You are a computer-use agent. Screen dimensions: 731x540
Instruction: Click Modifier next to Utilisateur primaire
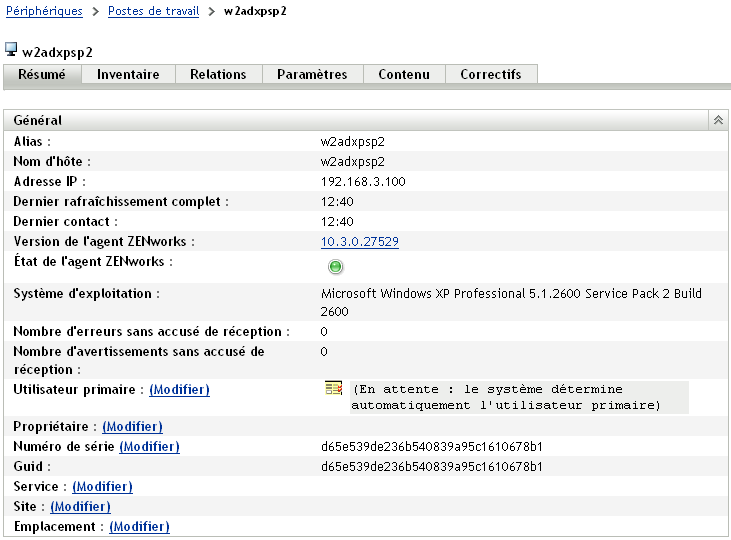point(179,389)
